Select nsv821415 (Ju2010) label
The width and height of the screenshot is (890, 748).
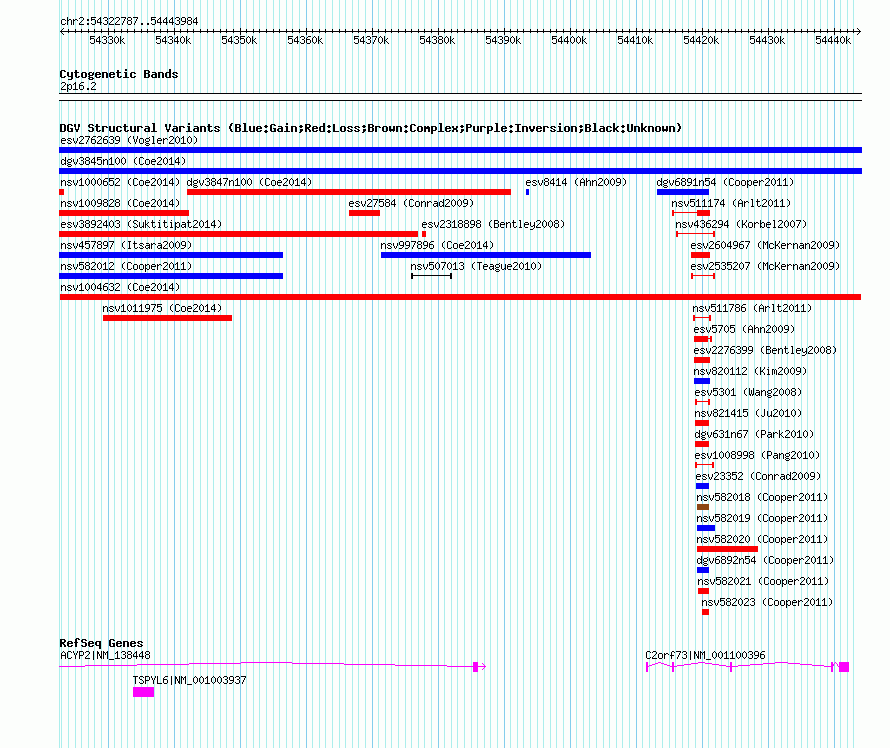[748, 413]
